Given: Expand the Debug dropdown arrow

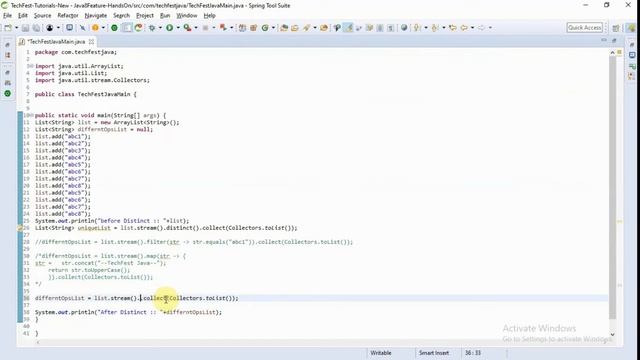Looking at the screenshot, I should [160, 28].
